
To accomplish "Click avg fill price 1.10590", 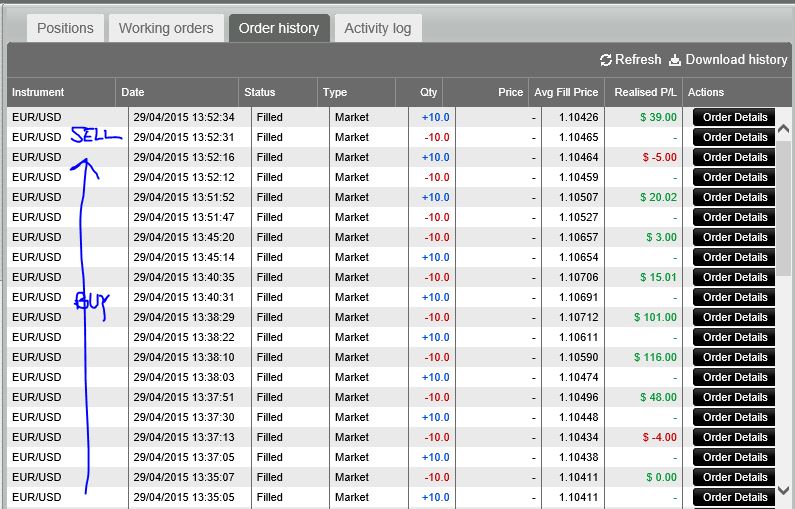I will pos(579,357).
